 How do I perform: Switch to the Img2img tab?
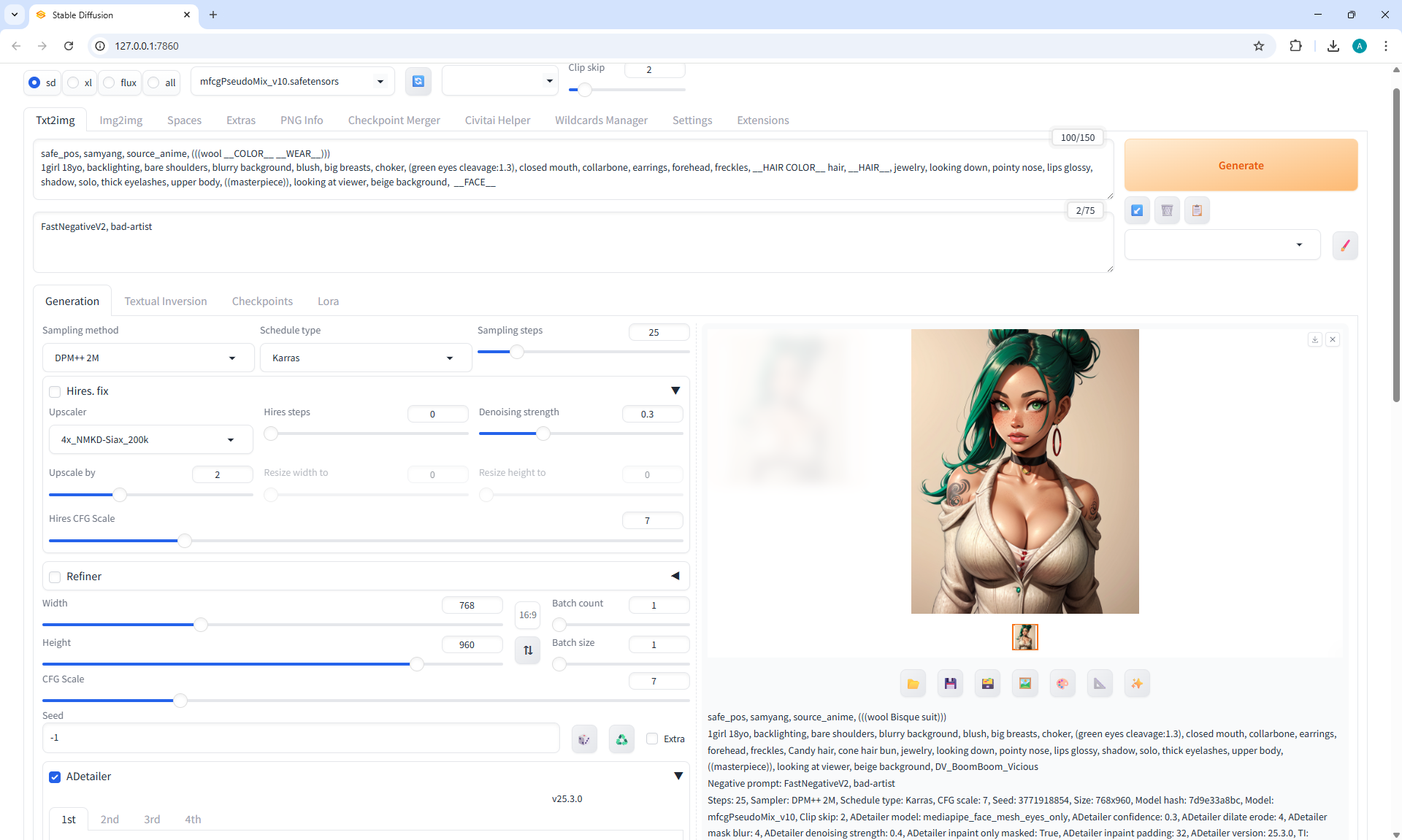pyautogui.click(x=120, y=120)
